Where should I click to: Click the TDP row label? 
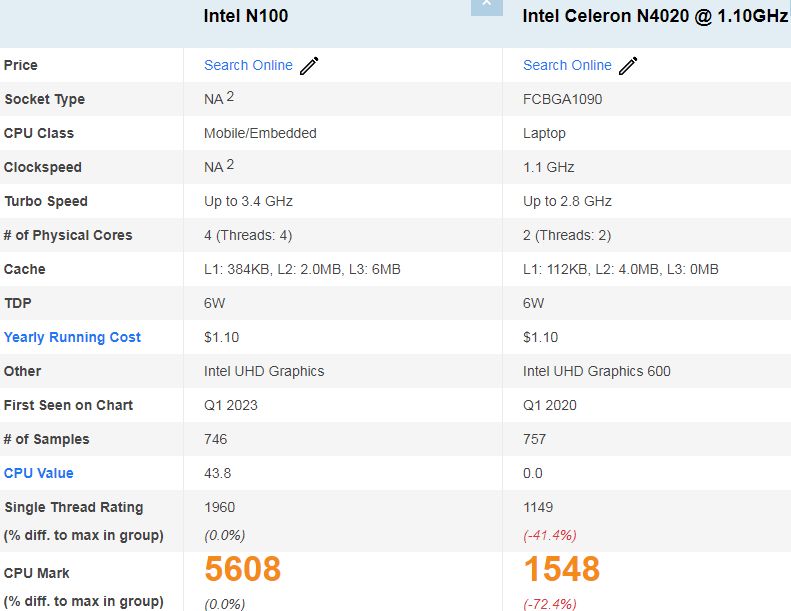(18, 303)
